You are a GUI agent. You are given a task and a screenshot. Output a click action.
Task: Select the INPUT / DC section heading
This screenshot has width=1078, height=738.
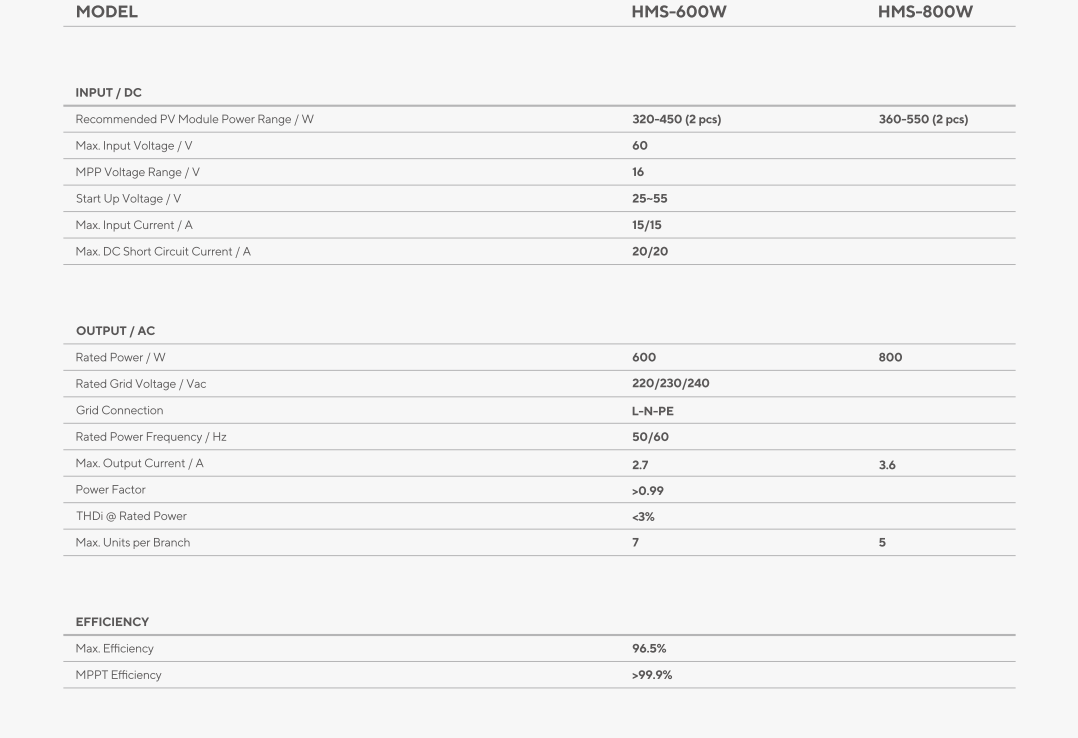point(109,93)
